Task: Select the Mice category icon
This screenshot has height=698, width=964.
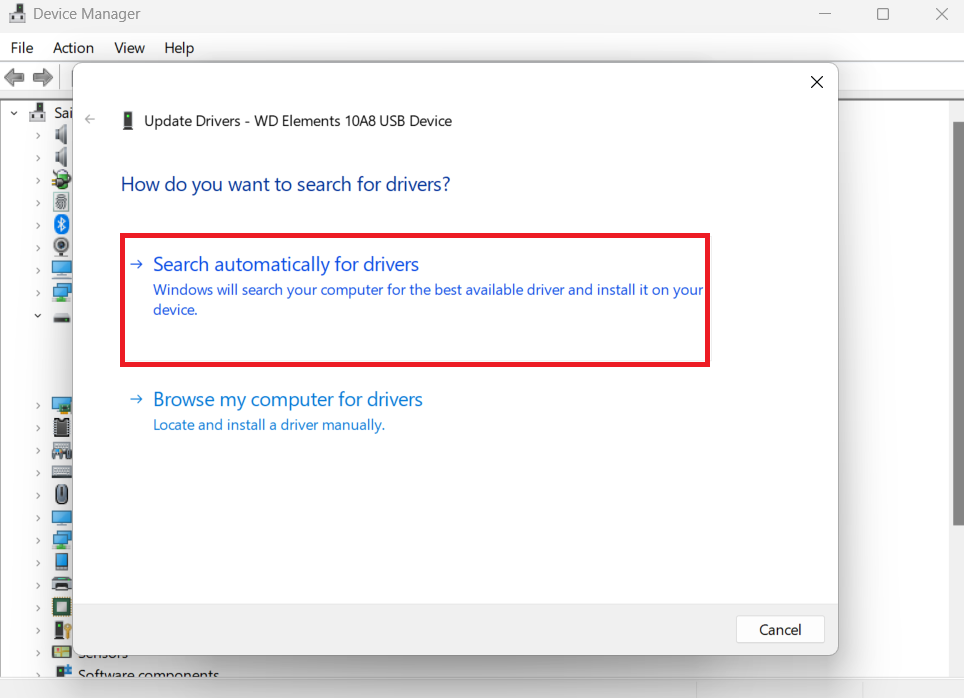Action: (x=61, y=494)
